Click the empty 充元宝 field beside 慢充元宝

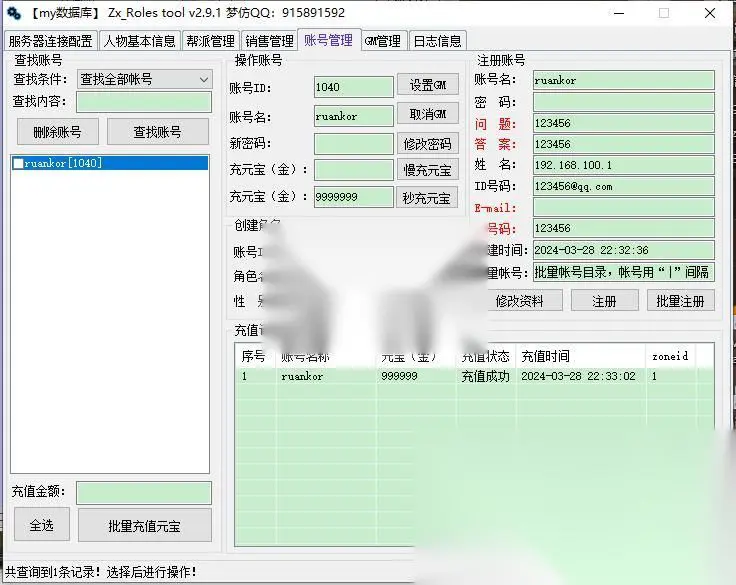tap(354, 170)
